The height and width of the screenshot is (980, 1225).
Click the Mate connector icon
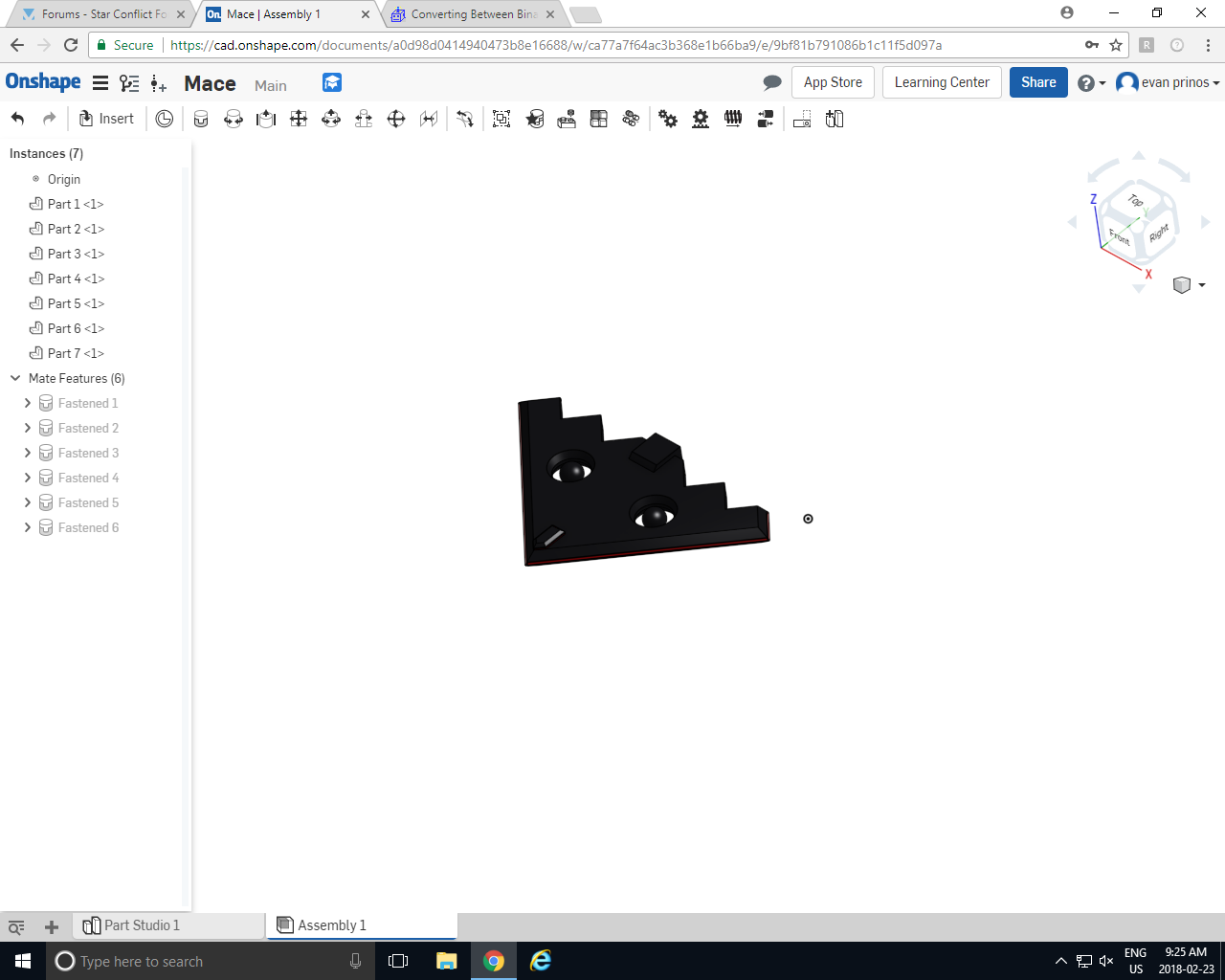(535, 119)
